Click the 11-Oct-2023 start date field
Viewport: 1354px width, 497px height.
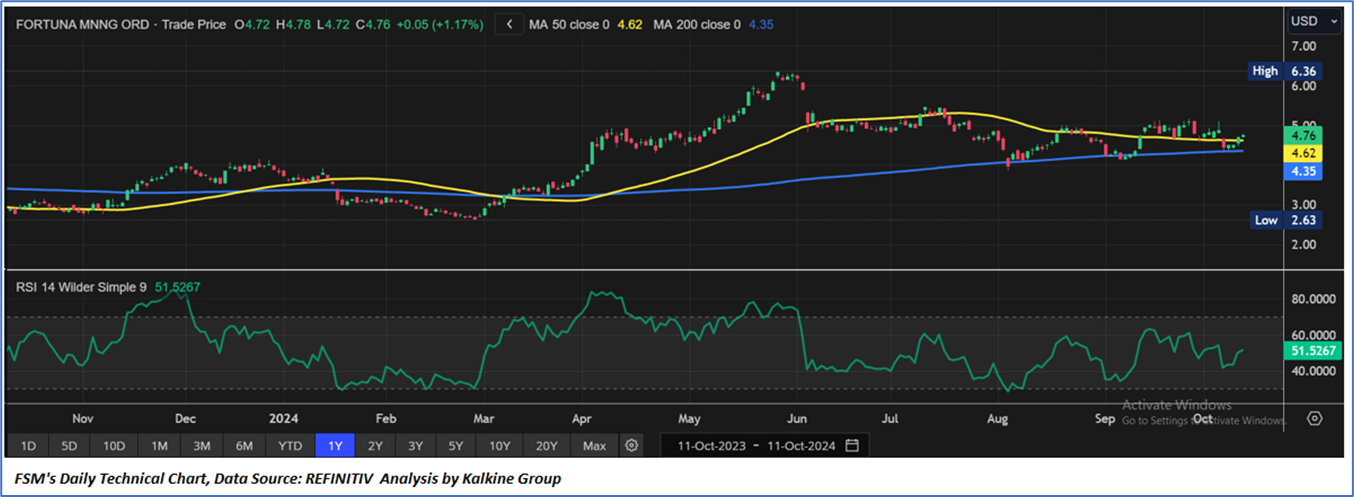(x=711, y=445)
